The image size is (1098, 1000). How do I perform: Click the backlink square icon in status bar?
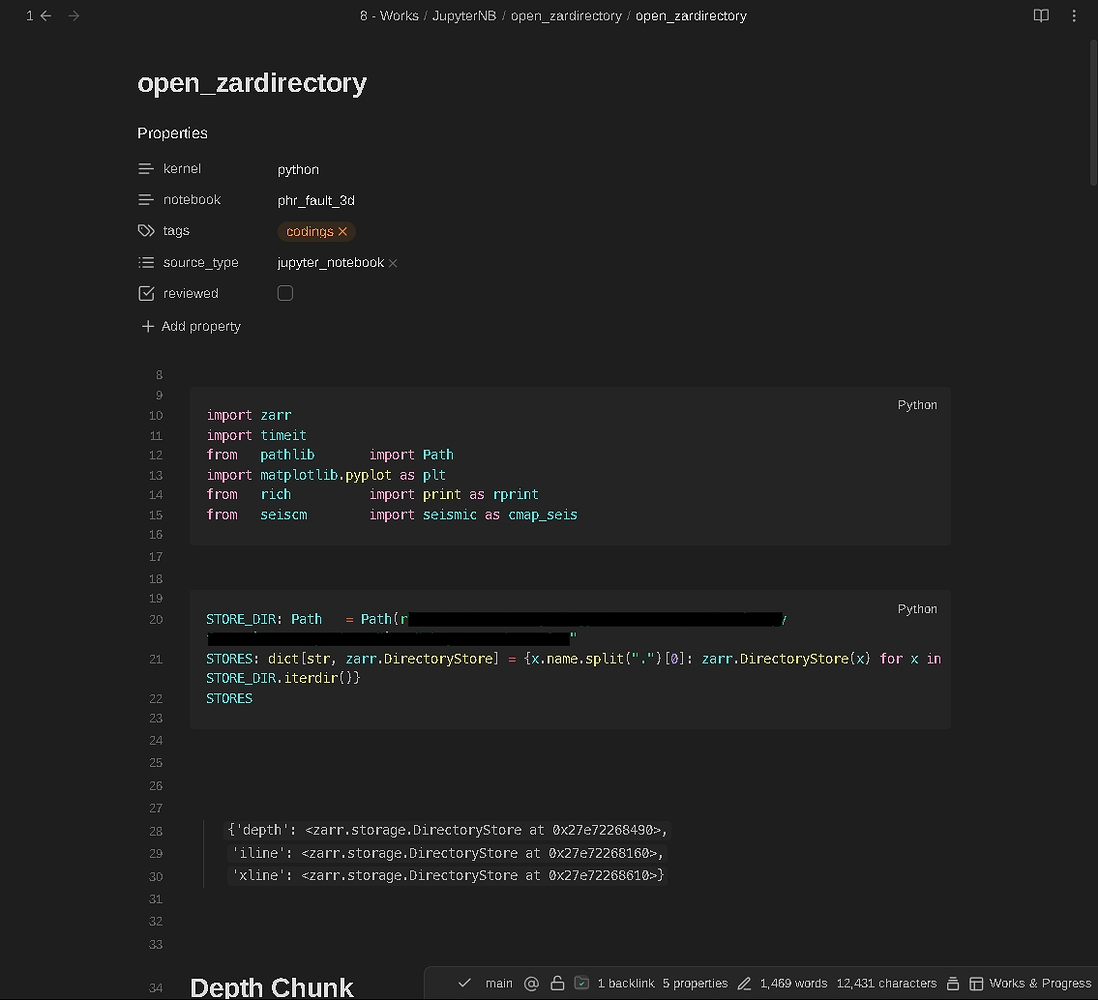[x=582, y=983]
